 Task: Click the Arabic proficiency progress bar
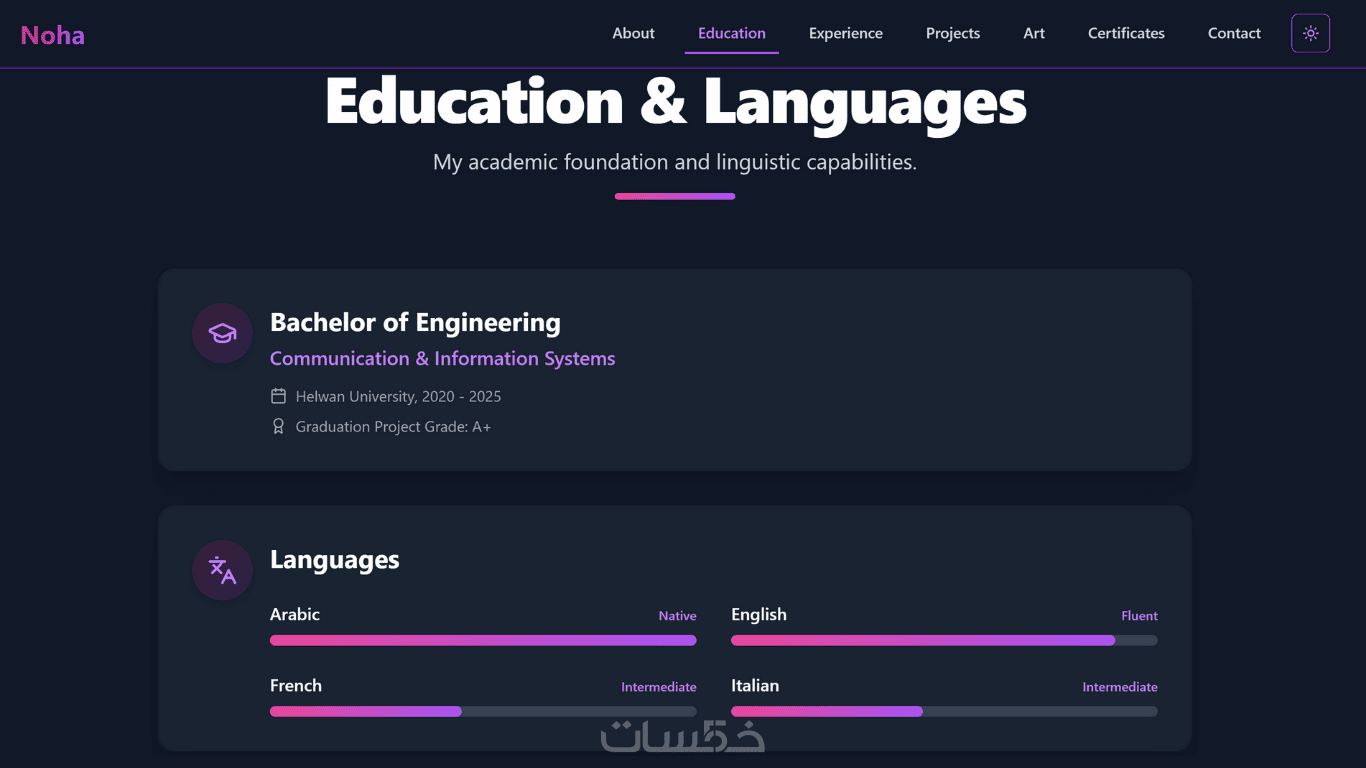[483, 640]
